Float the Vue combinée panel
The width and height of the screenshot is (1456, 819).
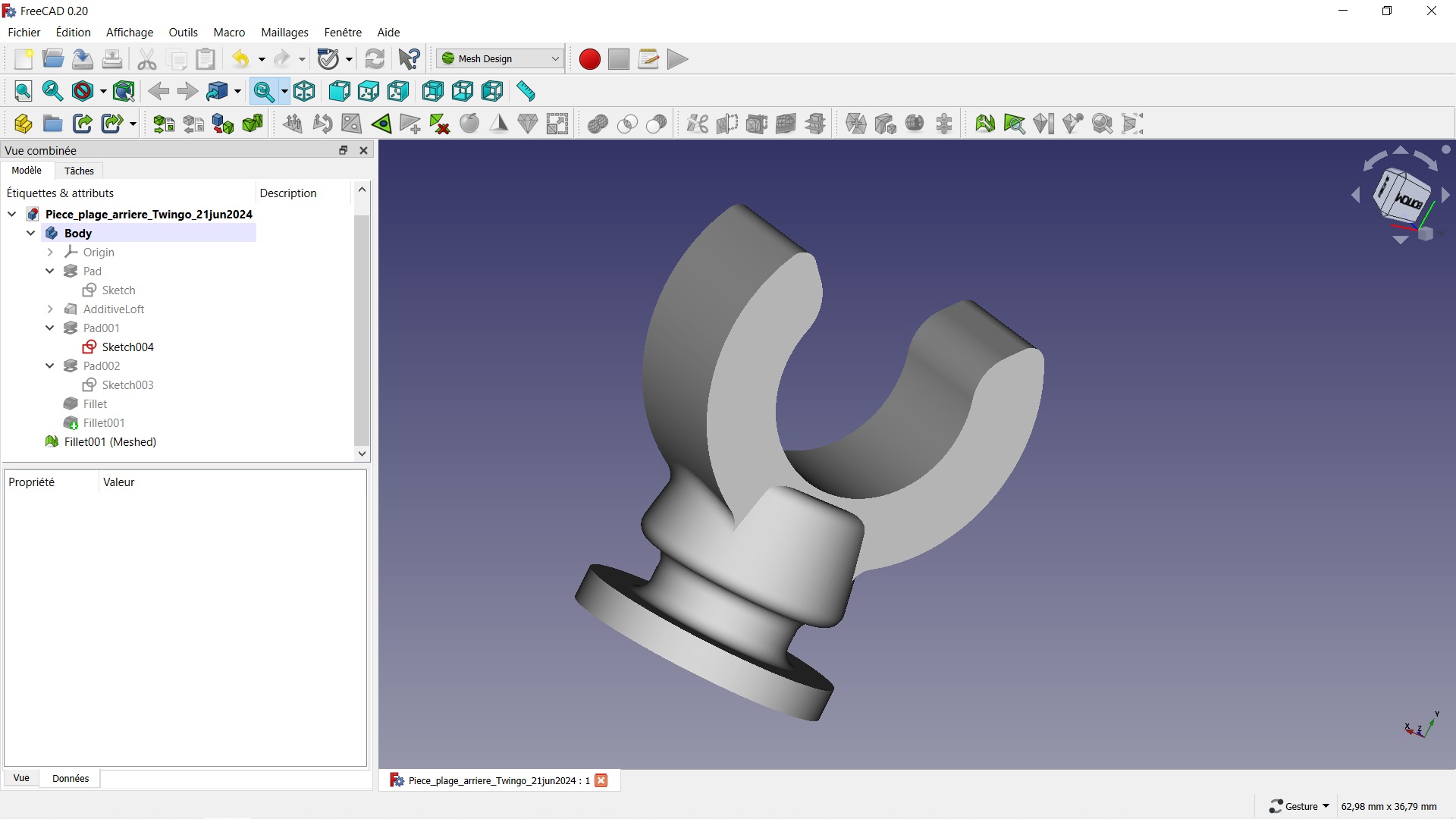[343, 150]
